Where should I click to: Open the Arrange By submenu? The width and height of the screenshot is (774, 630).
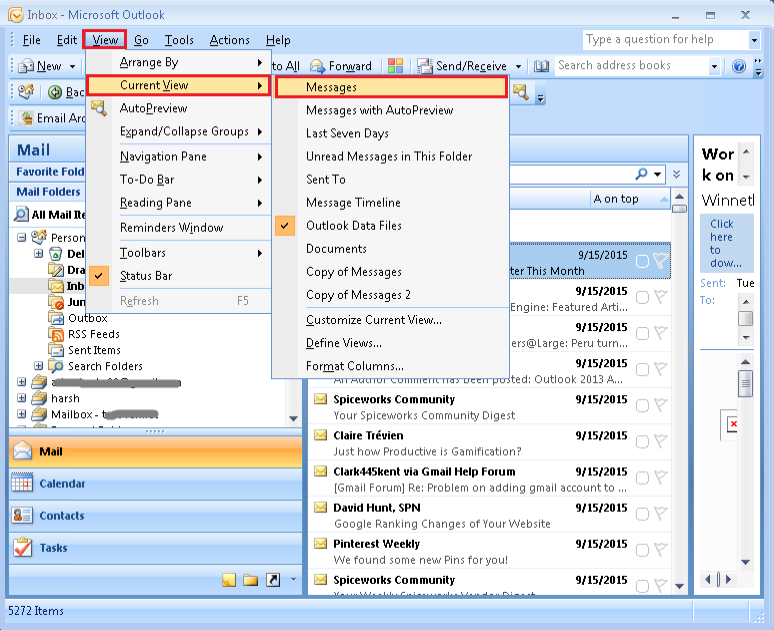click(179, 62)
